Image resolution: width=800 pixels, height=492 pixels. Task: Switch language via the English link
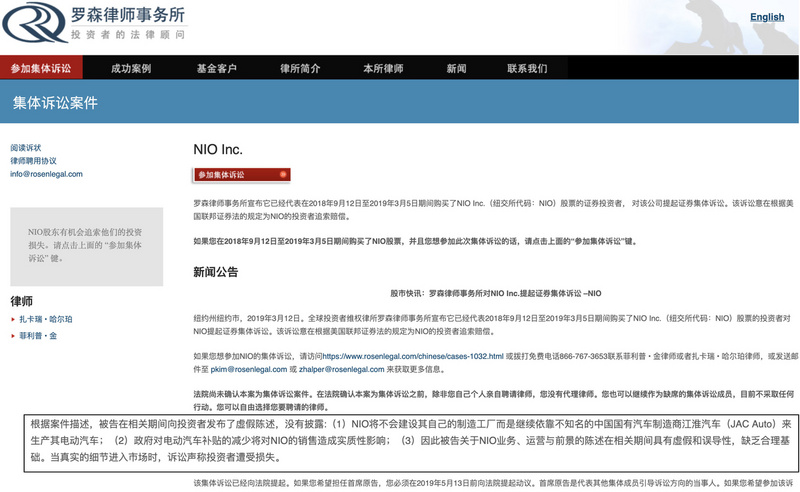(x=767, y=17)
